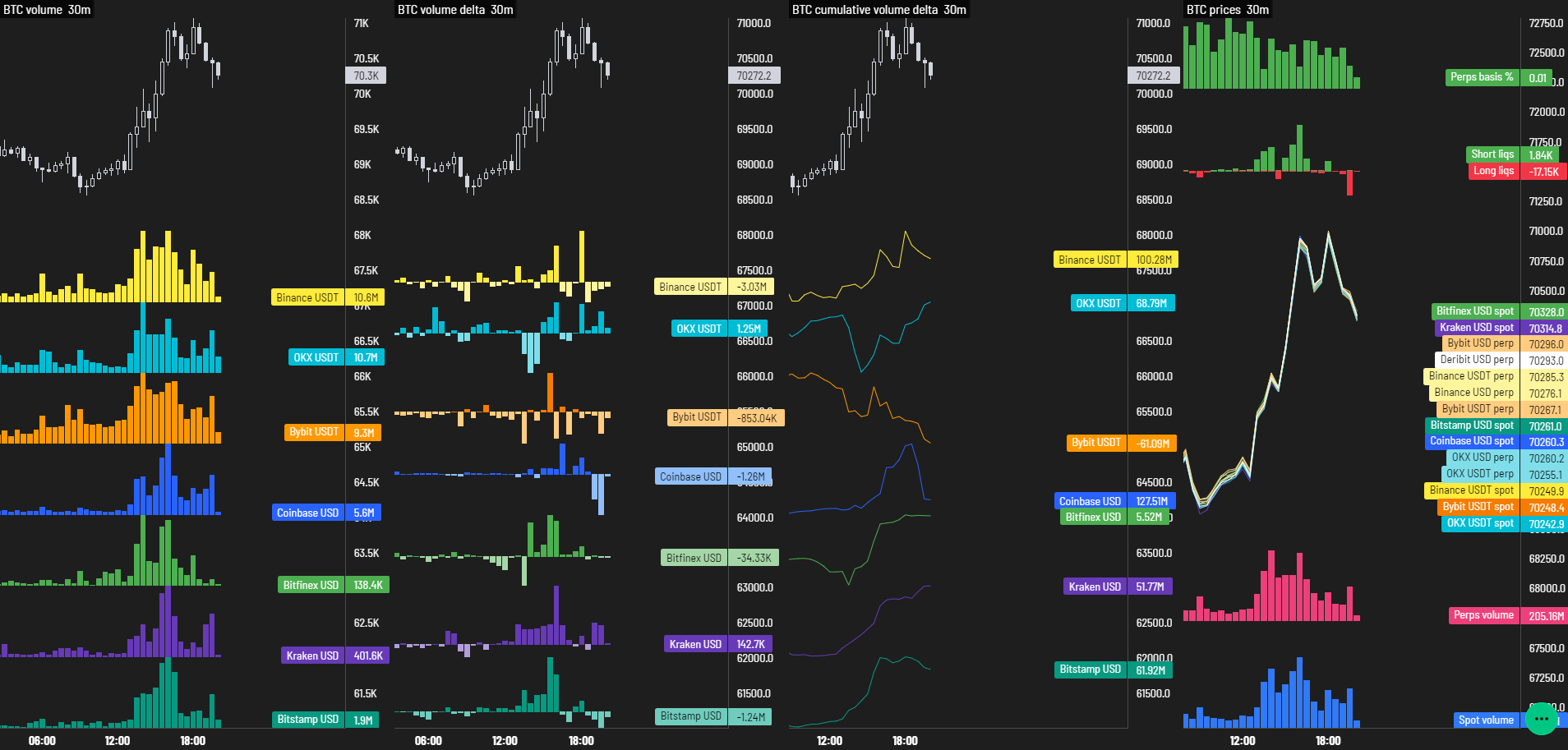1568x750 pixels.
Task: Hide the Binance USDT bars in BTC volume panel
Action: [307, 297]
